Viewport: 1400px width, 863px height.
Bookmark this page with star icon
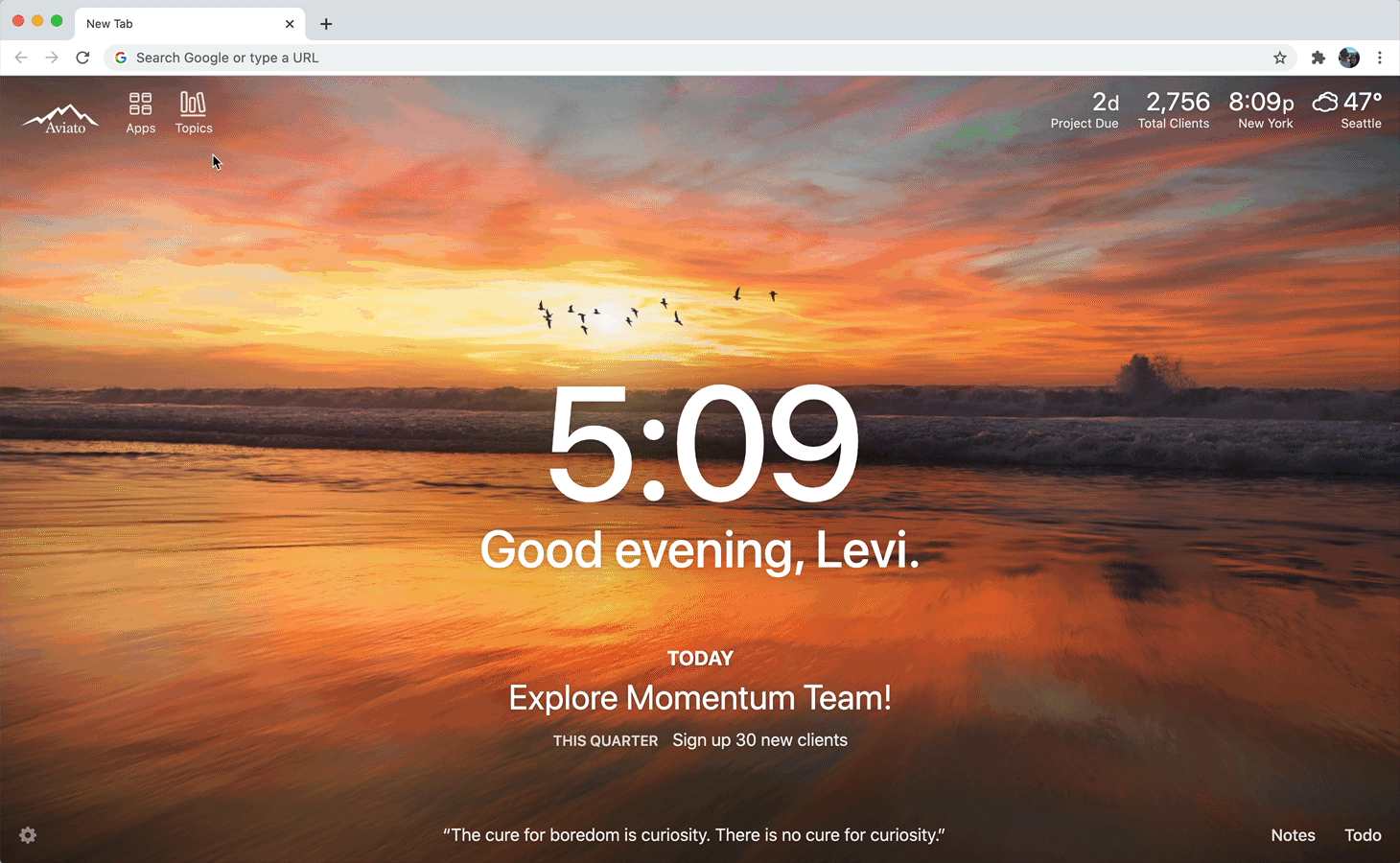[1279, 58]
